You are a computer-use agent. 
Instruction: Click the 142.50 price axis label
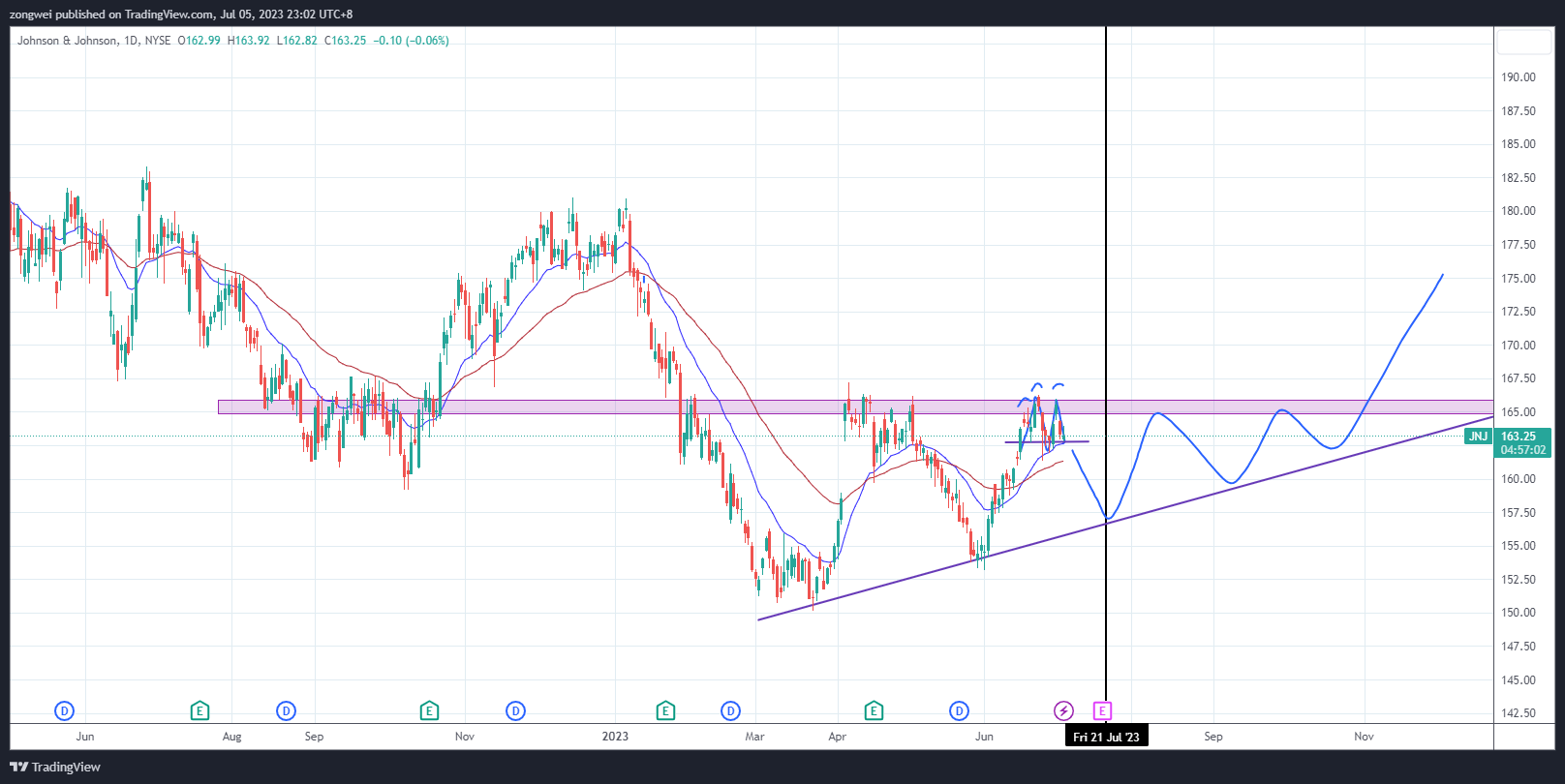pyautogui.click(x=1519, y=713)
